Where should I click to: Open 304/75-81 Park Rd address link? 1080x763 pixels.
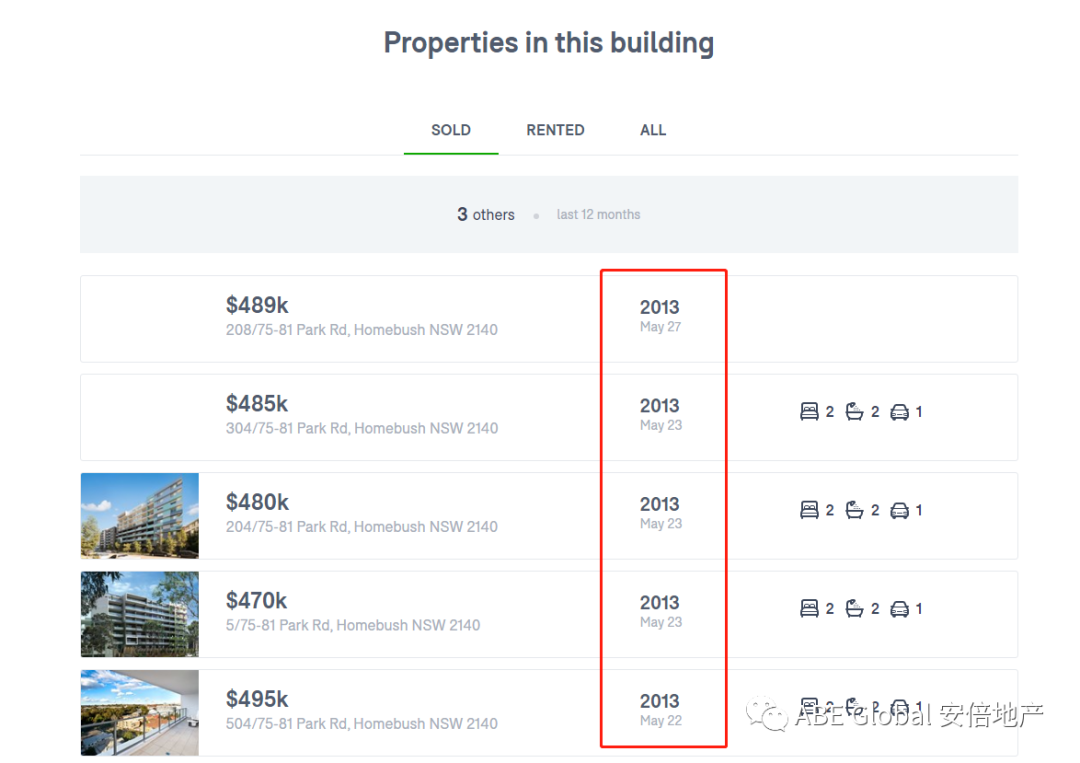[x=361, y=428]
